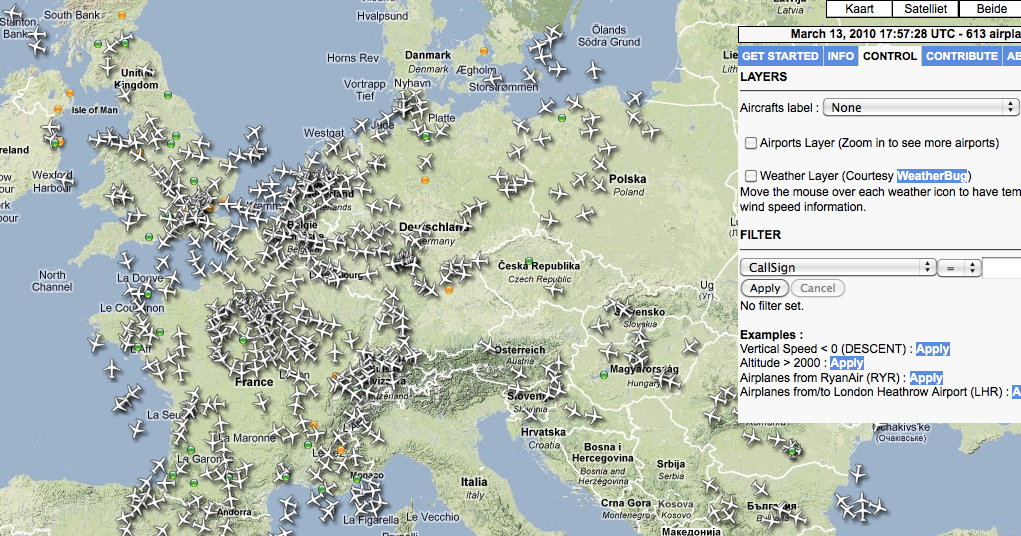This screenshot has height=536, width=1021.
Task: Click the Polska map label
Action: [x=628, y=179]
